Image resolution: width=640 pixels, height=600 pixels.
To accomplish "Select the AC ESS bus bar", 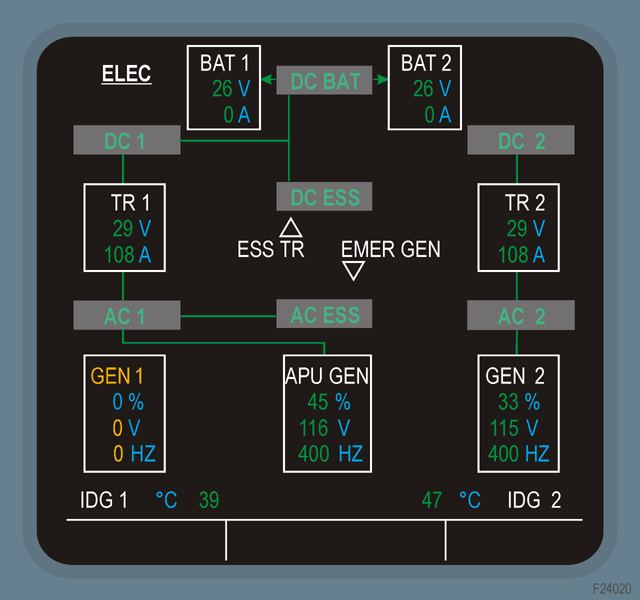I will 324,314.
